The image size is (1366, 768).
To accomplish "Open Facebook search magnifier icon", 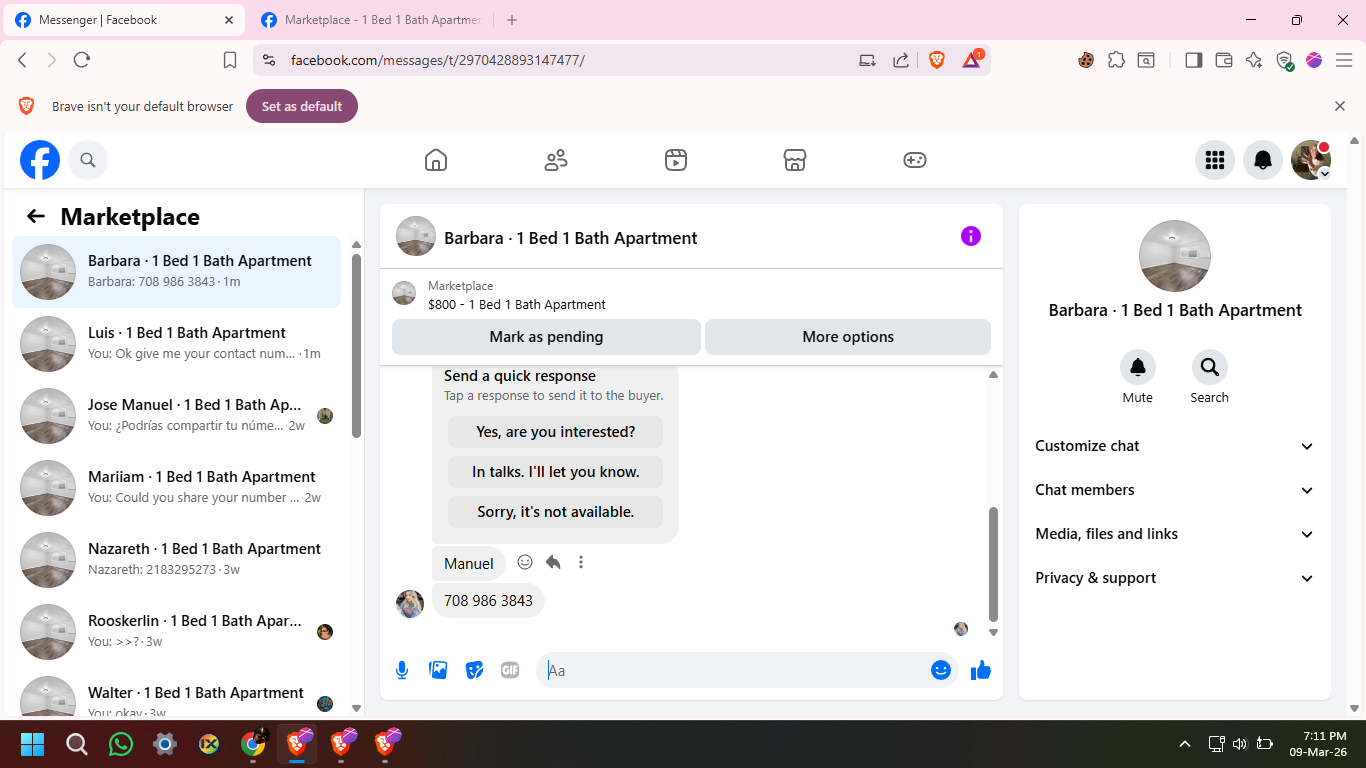I will pos(88,160).
